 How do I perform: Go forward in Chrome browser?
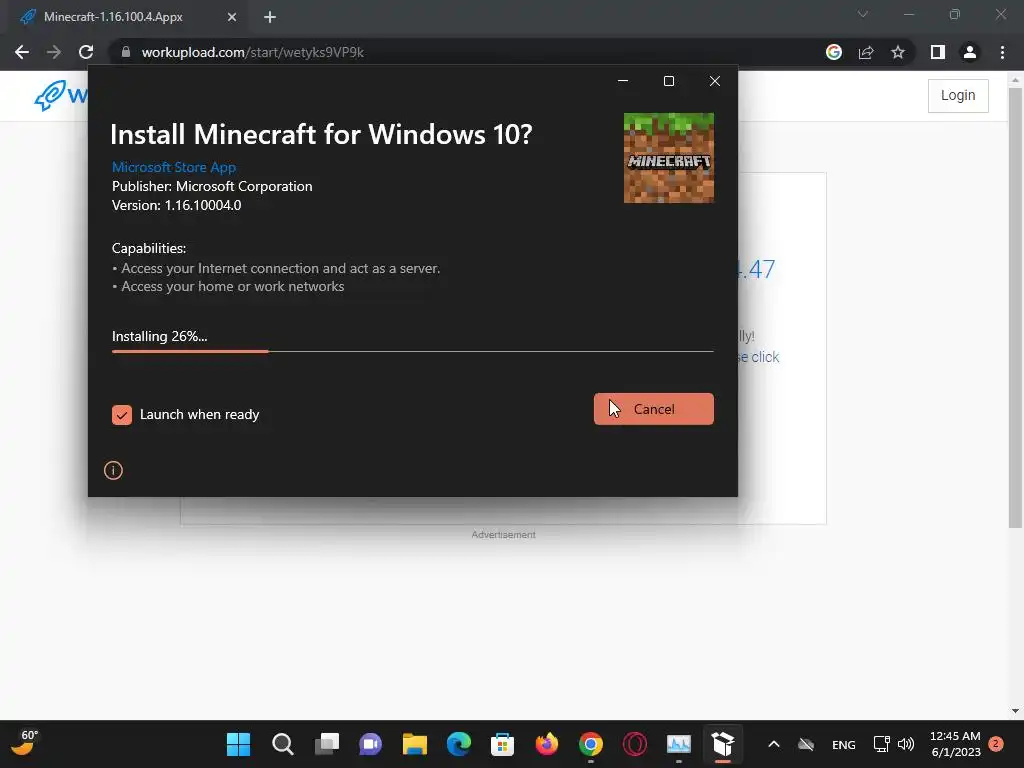[x=54, y=52]
